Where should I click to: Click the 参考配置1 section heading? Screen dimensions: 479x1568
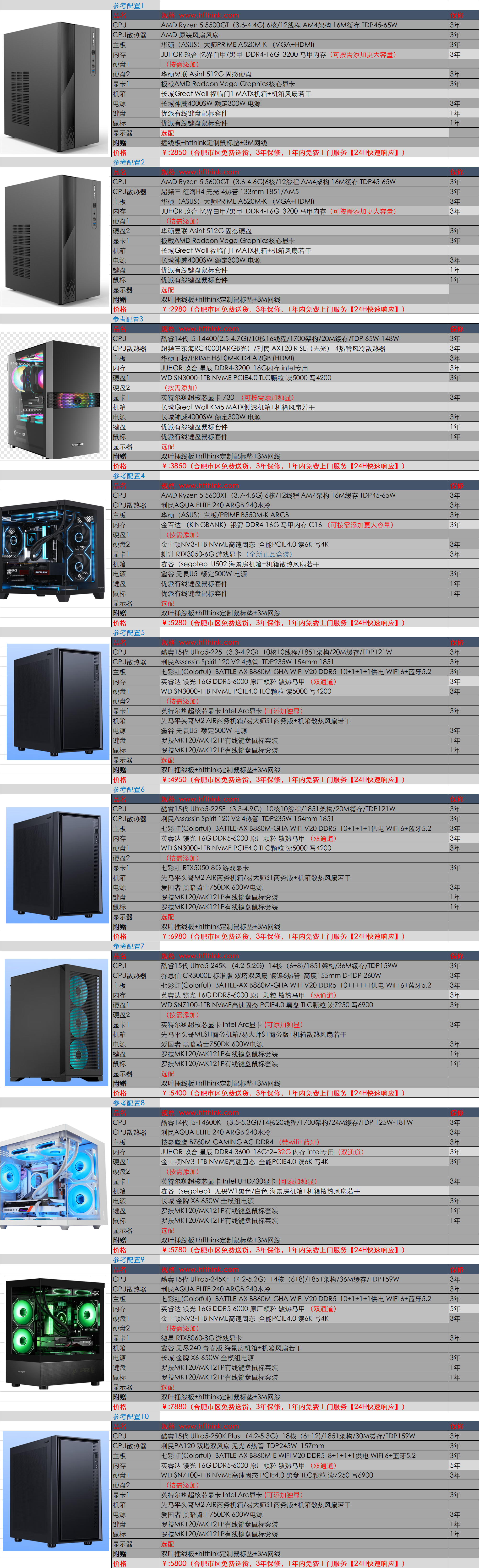128,5
